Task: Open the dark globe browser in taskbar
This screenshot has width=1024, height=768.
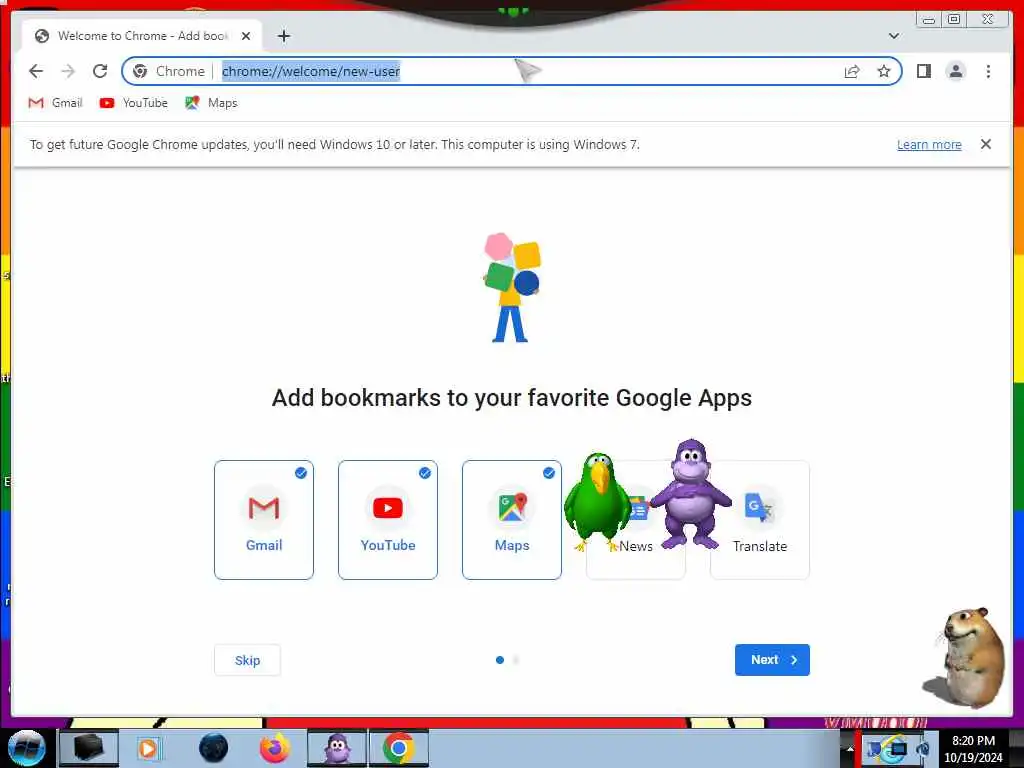Action: pos(213,748)
